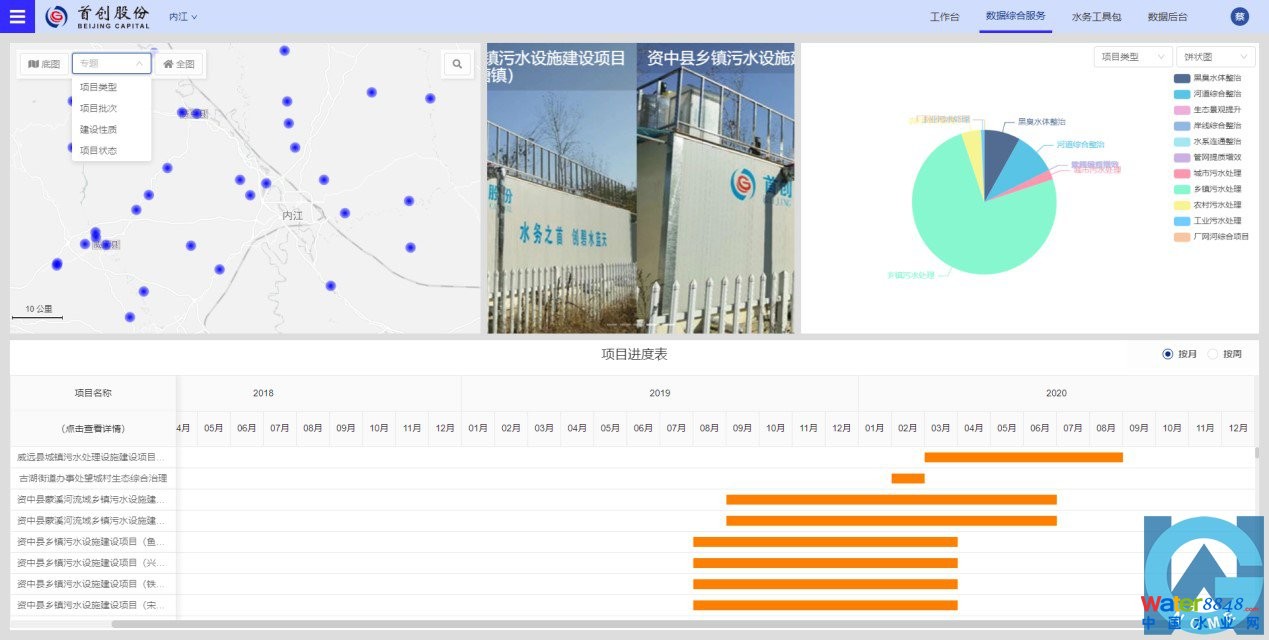Viewport: 1269px width, 640px height.
Task: Click the 全图 home icon button
Action: 179,64
